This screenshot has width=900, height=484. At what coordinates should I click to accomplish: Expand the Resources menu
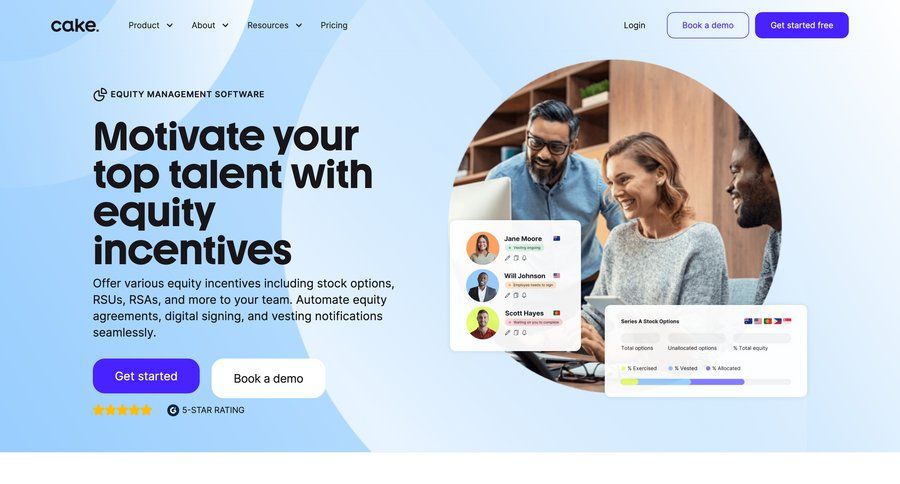point(274,25)
